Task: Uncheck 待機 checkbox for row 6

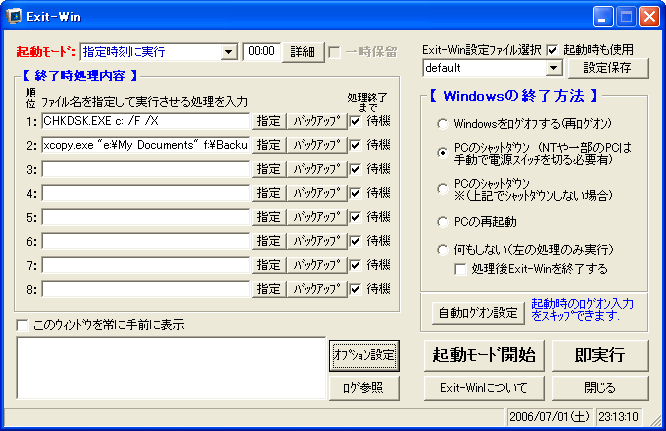Action: click(356, 242)
